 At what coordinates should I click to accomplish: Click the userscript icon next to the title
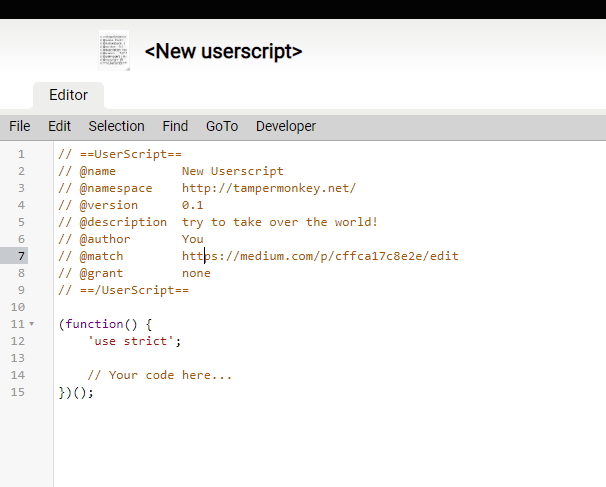(114, 51)
